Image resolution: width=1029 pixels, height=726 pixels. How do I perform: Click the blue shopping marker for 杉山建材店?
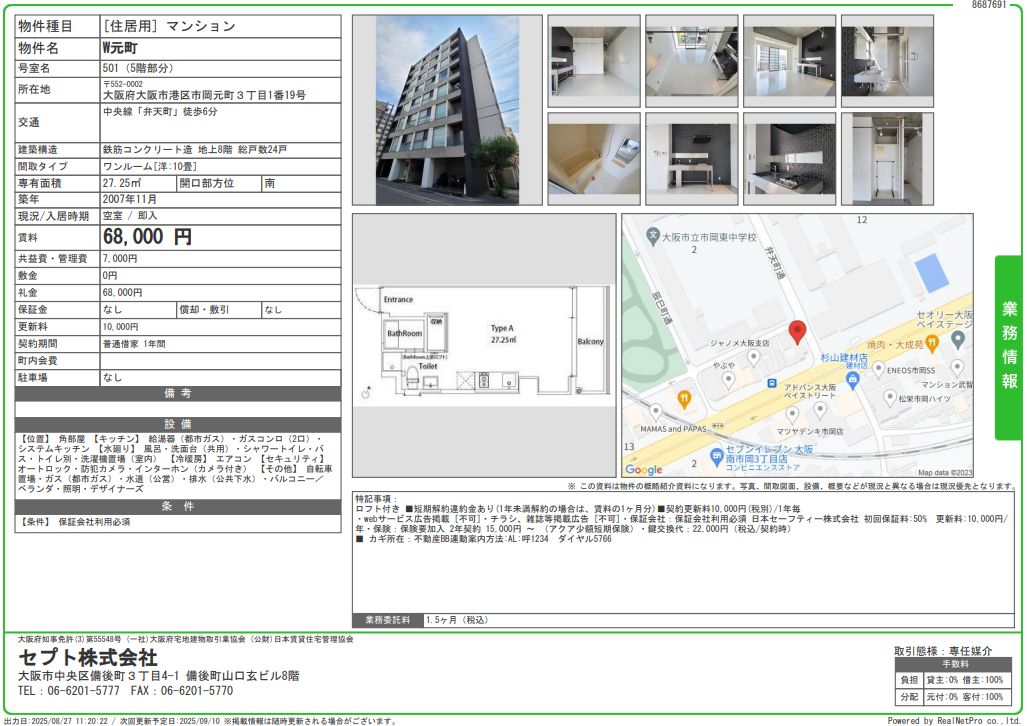[854, 379]
